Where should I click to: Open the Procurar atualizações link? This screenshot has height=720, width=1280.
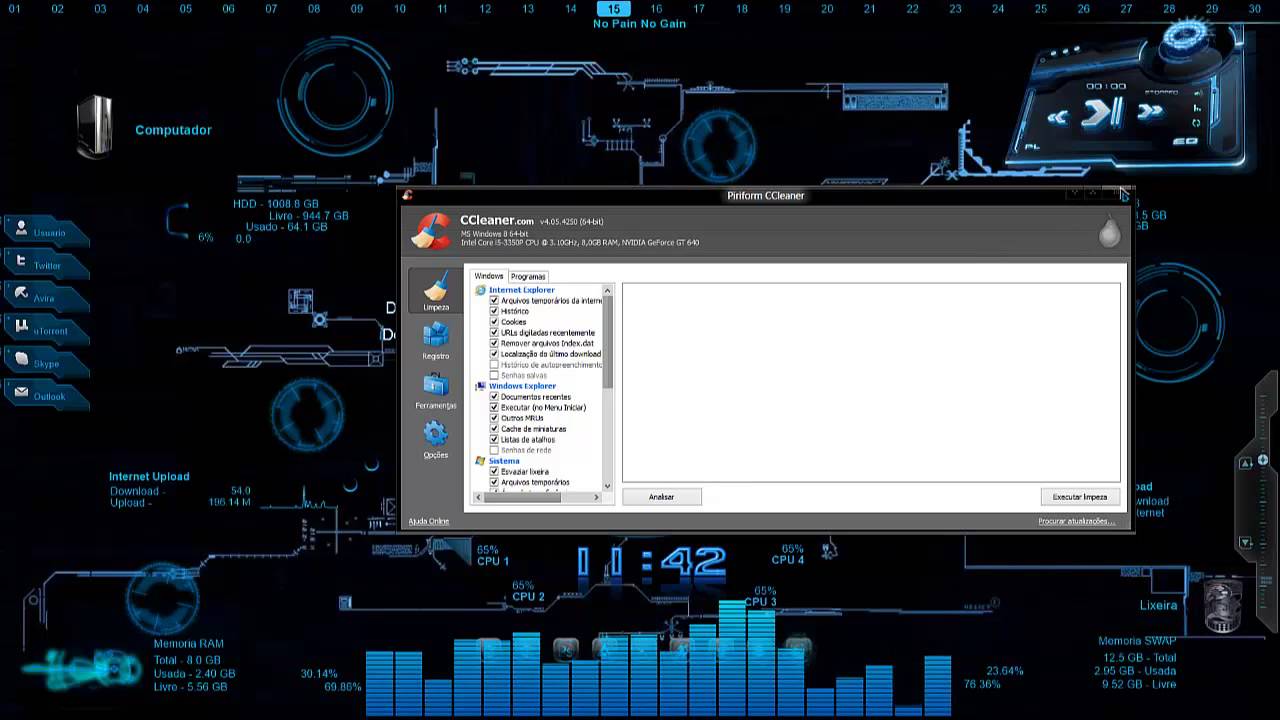(x=1076, y=521)
